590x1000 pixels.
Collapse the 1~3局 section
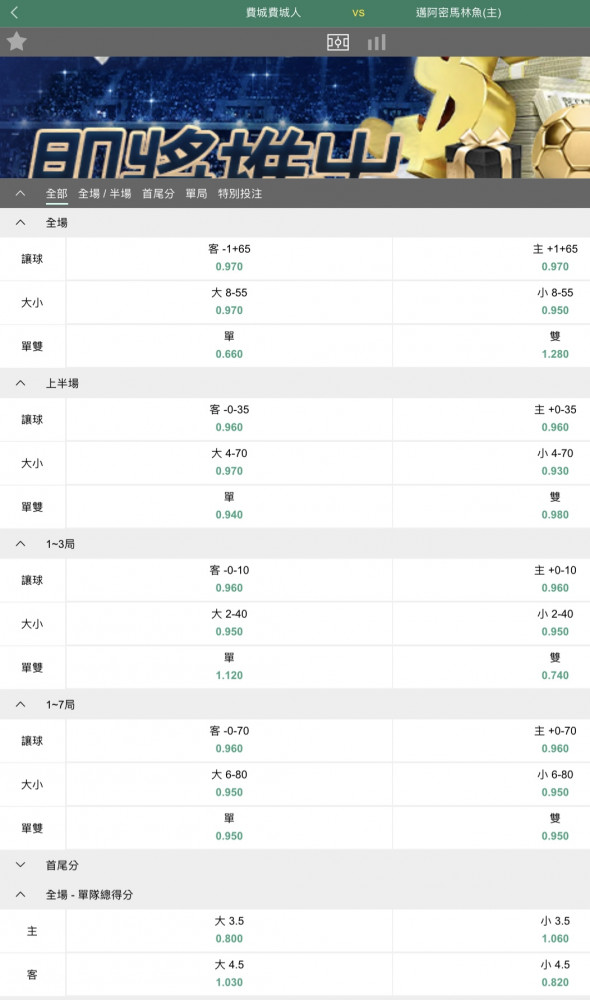coord(20,544)
